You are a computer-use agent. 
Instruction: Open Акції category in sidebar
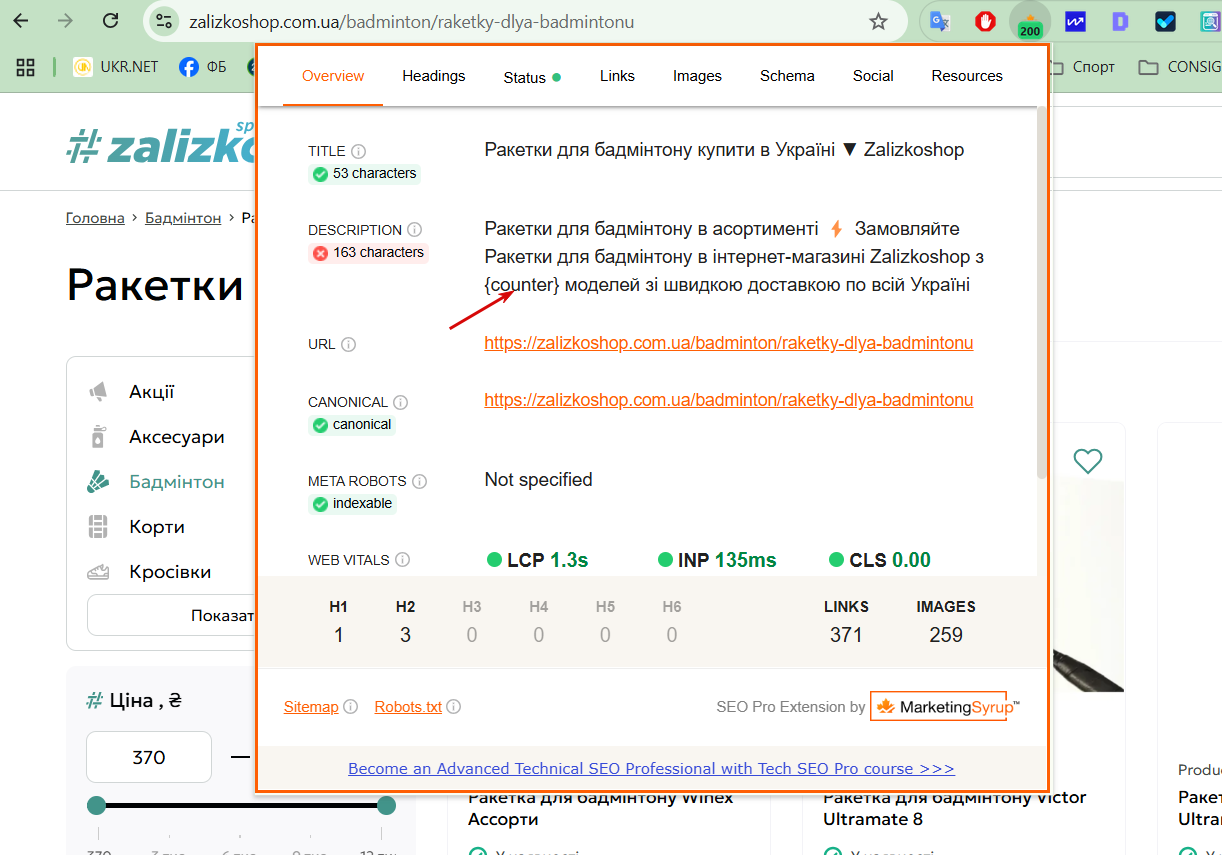(152, 392)
